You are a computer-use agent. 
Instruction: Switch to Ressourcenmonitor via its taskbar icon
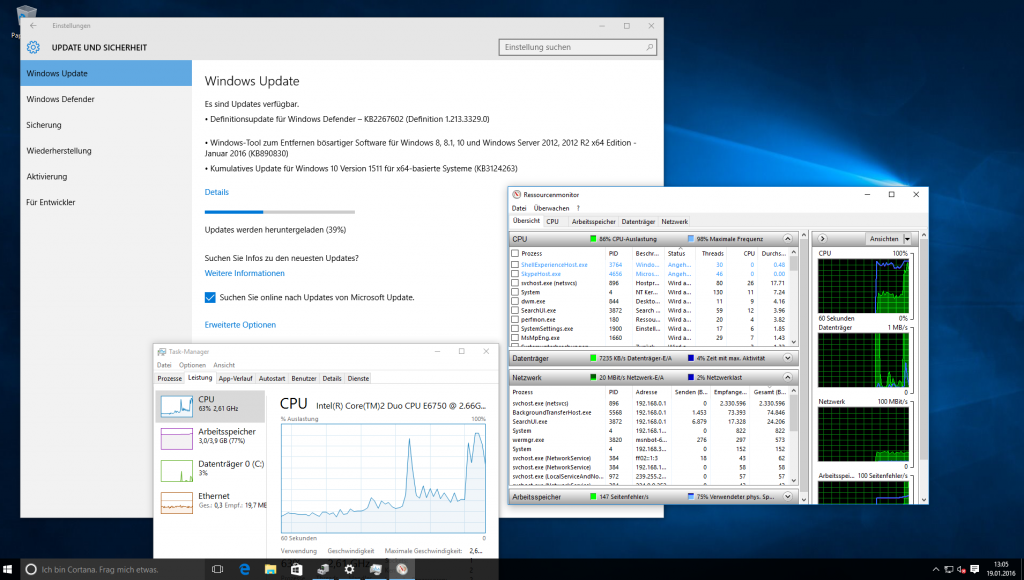pyautogui.click(x=402, y=570)
